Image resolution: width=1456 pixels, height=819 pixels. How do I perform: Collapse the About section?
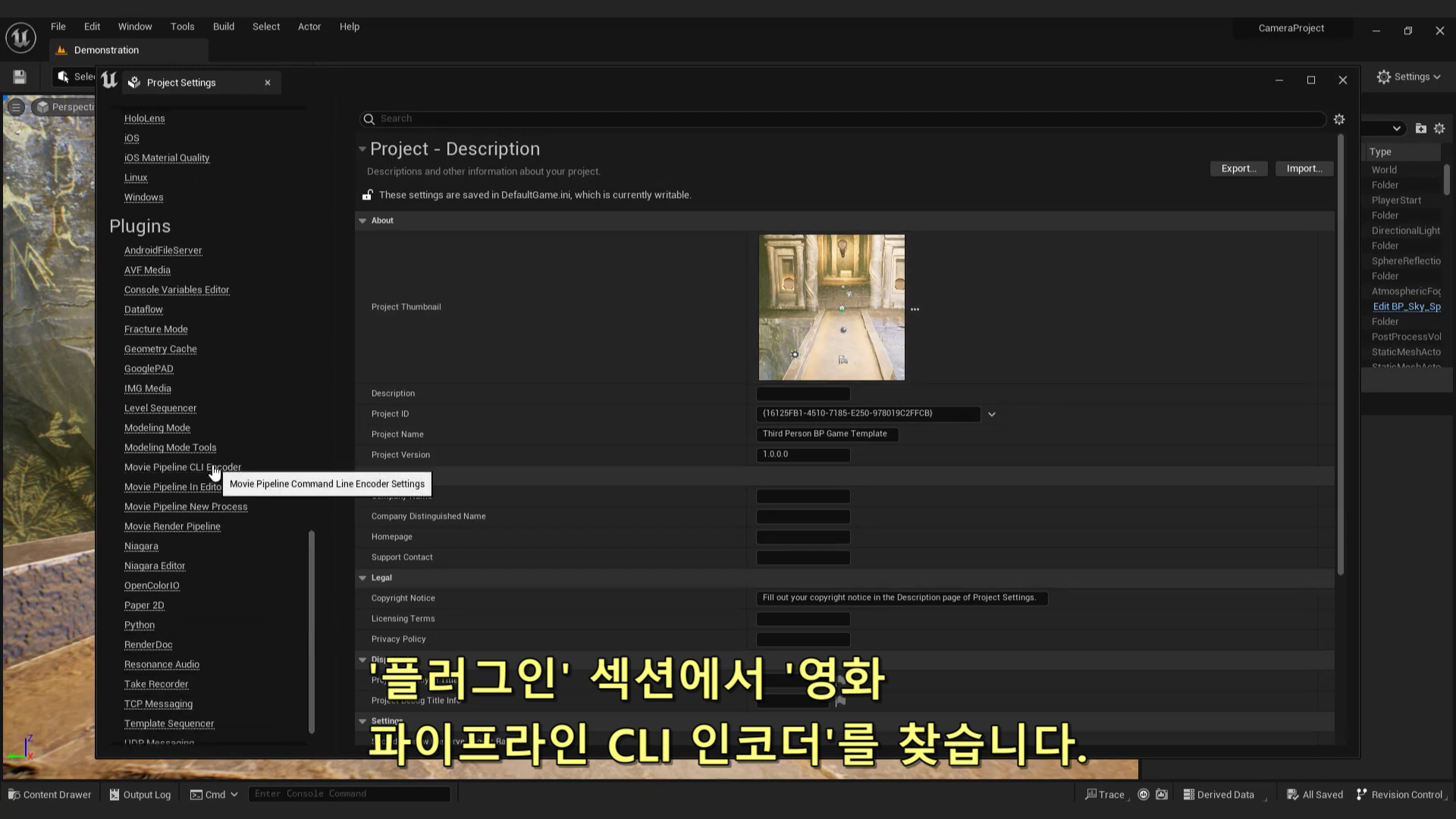(x=362, y=221)
